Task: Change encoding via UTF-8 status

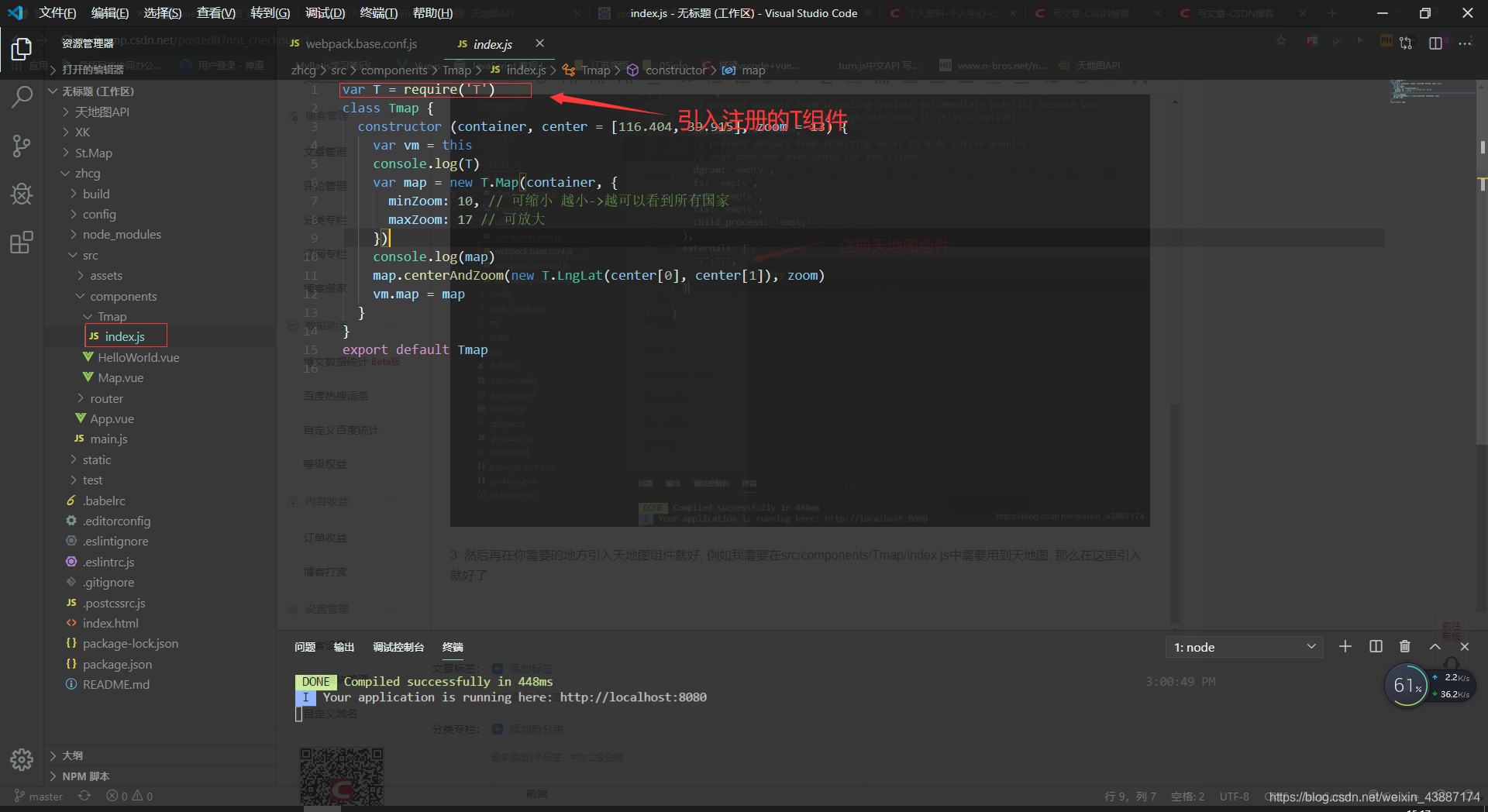Action: 1234,797
